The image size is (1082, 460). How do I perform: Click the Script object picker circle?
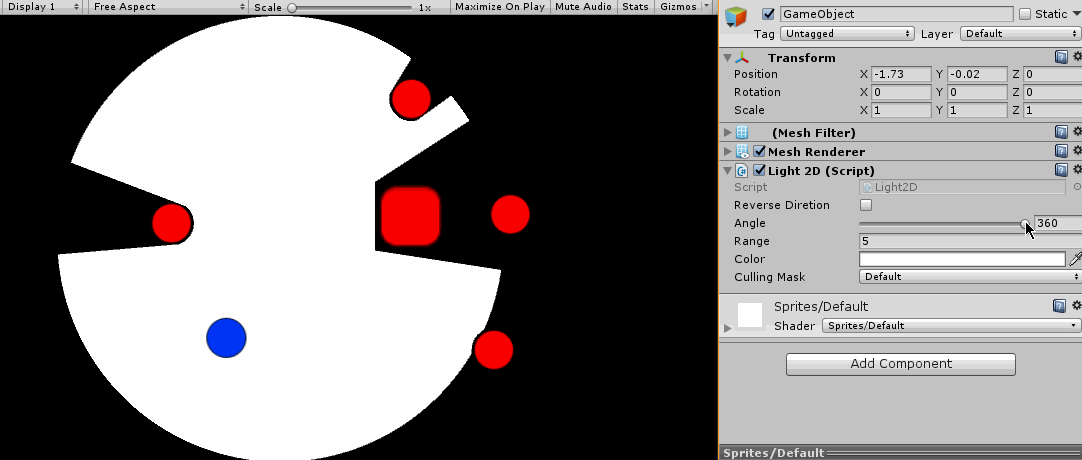point(1076,187)
